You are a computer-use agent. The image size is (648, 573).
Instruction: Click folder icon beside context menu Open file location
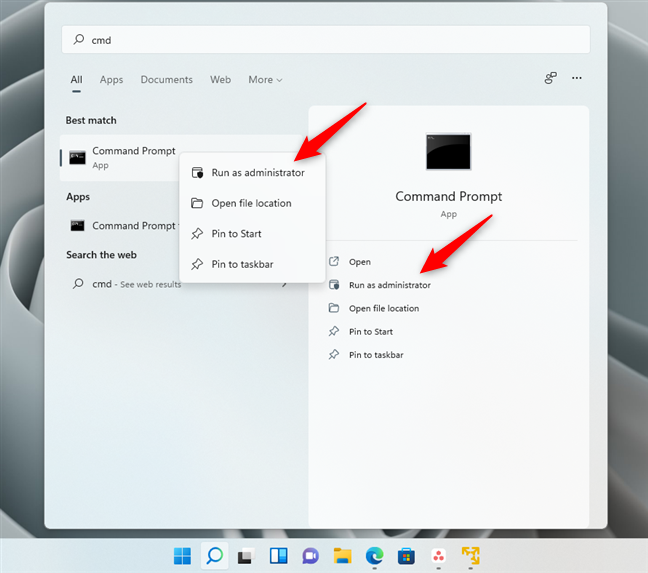(x=197, y=203)
